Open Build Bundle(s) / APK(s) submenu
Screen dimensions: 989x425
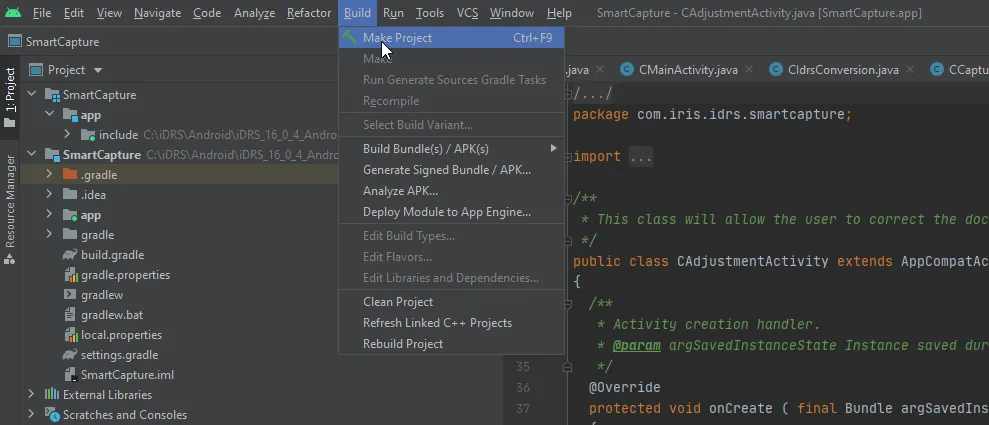click(x=452, y=149)
